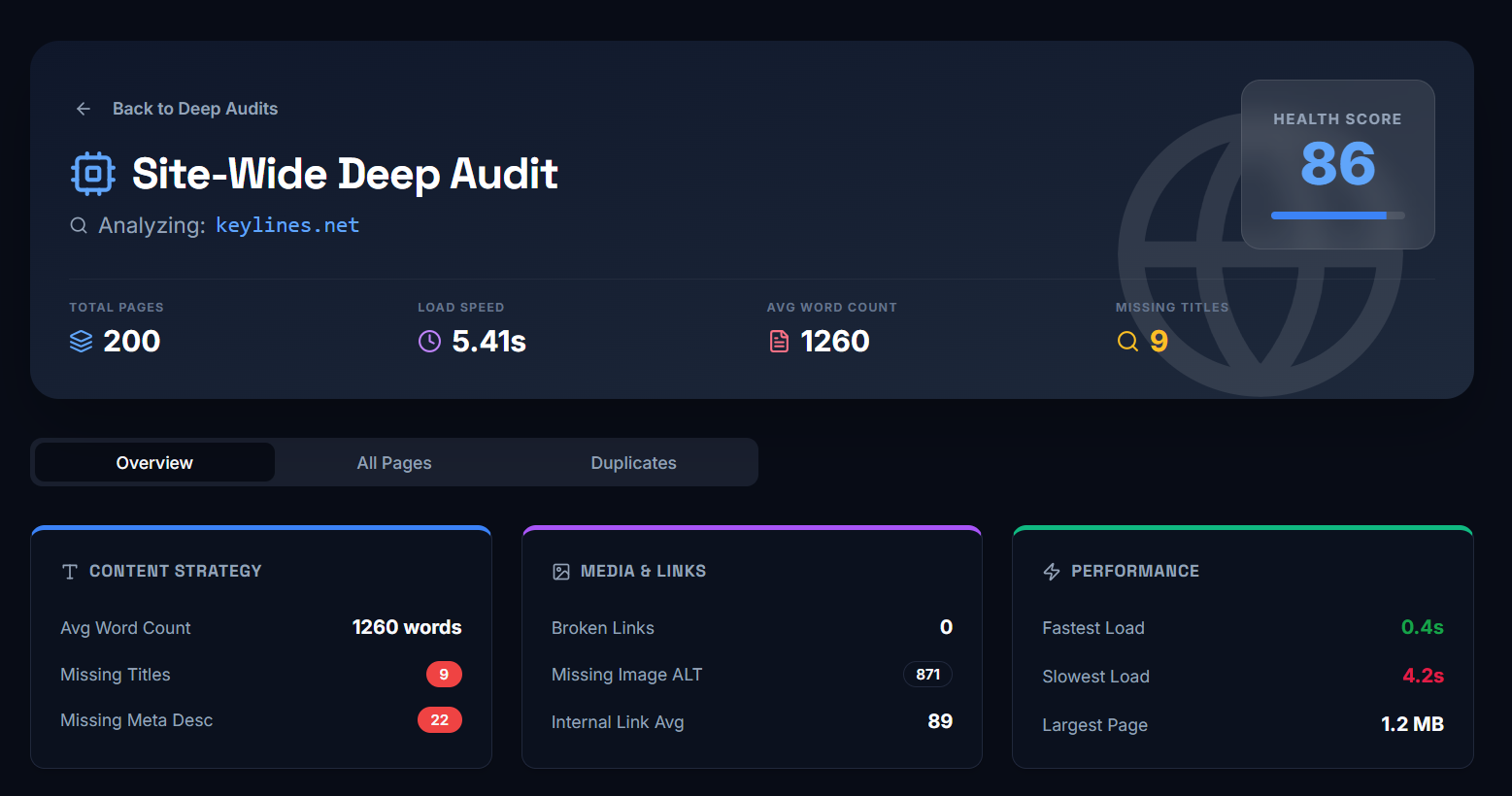Image resolution: width=1512 pixels, height=796 pixels.
Task: Click the chip icon beside Site-Wide Deep Audit
Action: [93, 174]
